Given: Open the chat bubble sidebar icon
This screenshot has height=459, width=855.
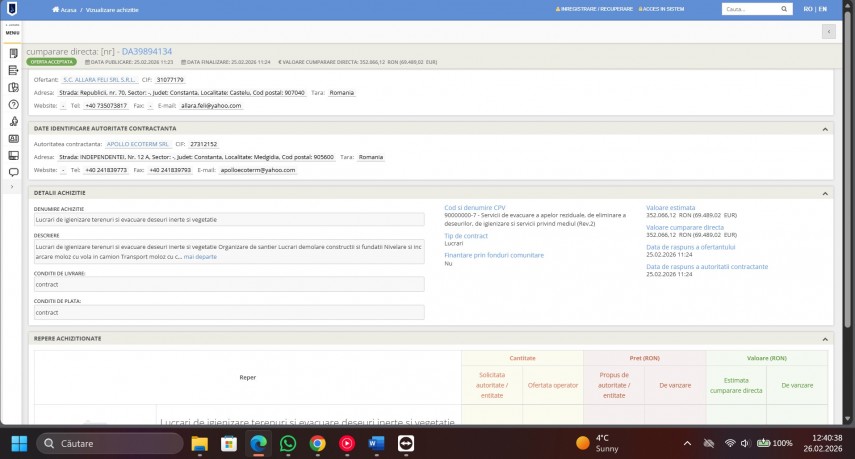Looking at the screenshot, I should pyautogui.click(x=13, y=172).
